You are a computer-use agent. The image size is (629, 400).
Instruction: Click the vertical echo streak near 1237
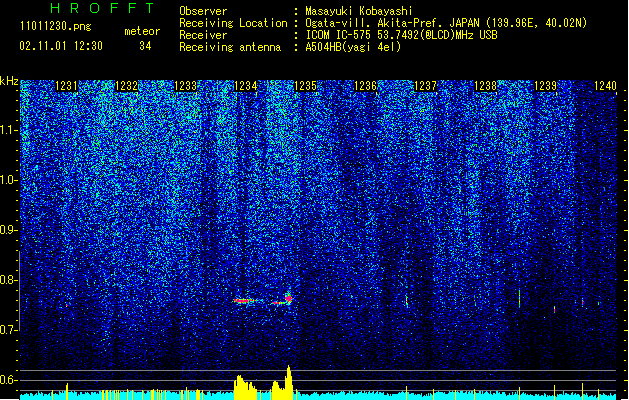406,301
